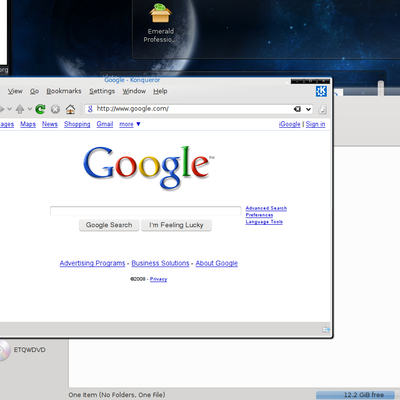Follow the Business Solutions link

pos(160,263)
